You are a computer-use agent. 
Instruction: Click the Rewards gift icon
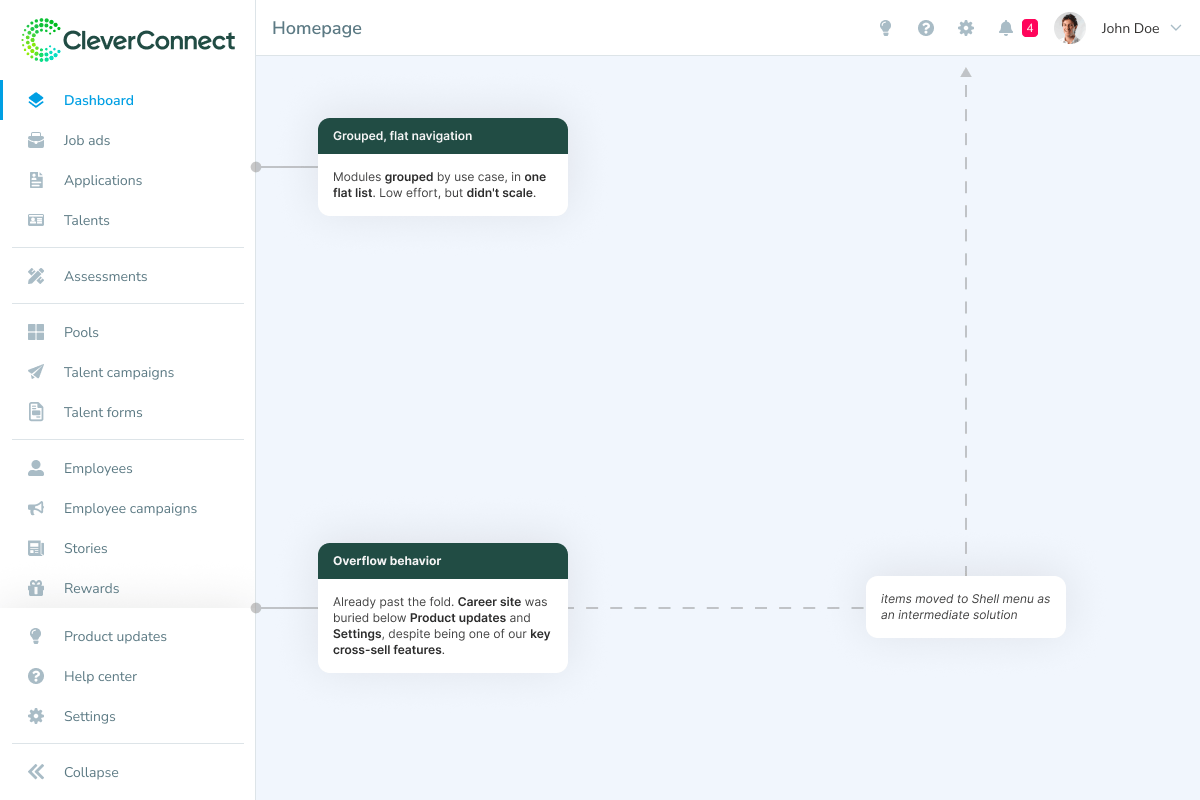coord(36,588)
